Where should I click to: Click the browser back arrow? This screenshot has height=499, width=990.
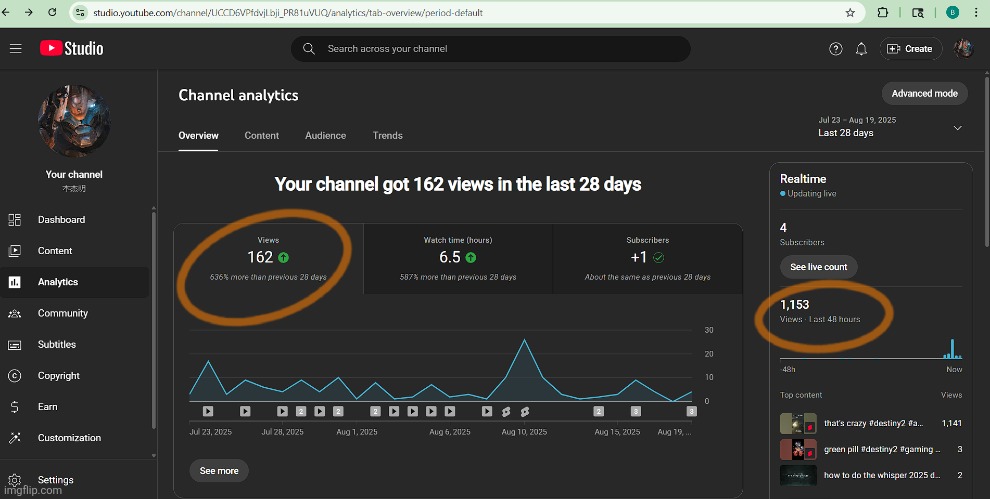[x=6, y=12]
